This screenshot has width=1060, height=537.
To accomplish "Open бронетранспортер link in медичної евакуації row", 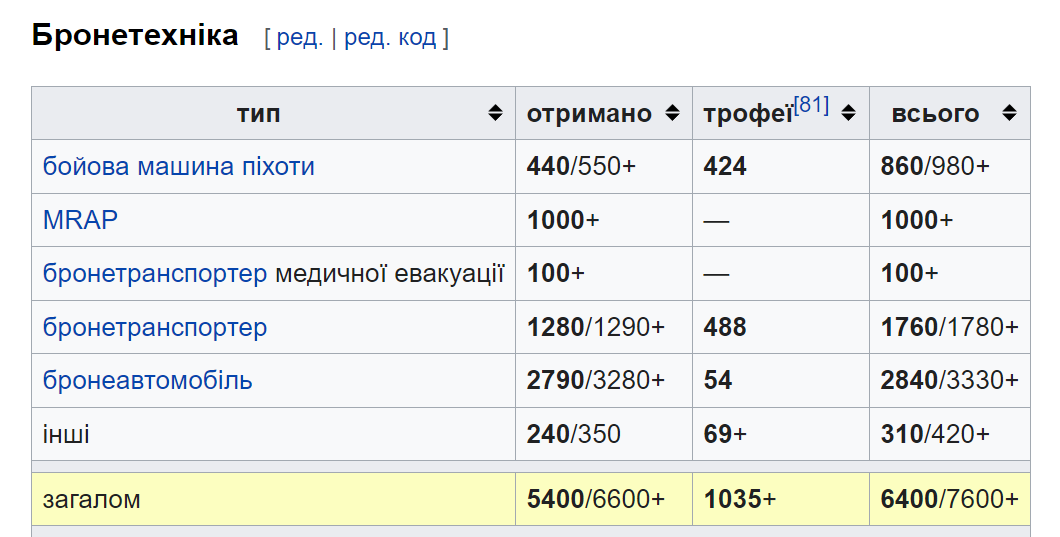I will click(x=155, y=273).
